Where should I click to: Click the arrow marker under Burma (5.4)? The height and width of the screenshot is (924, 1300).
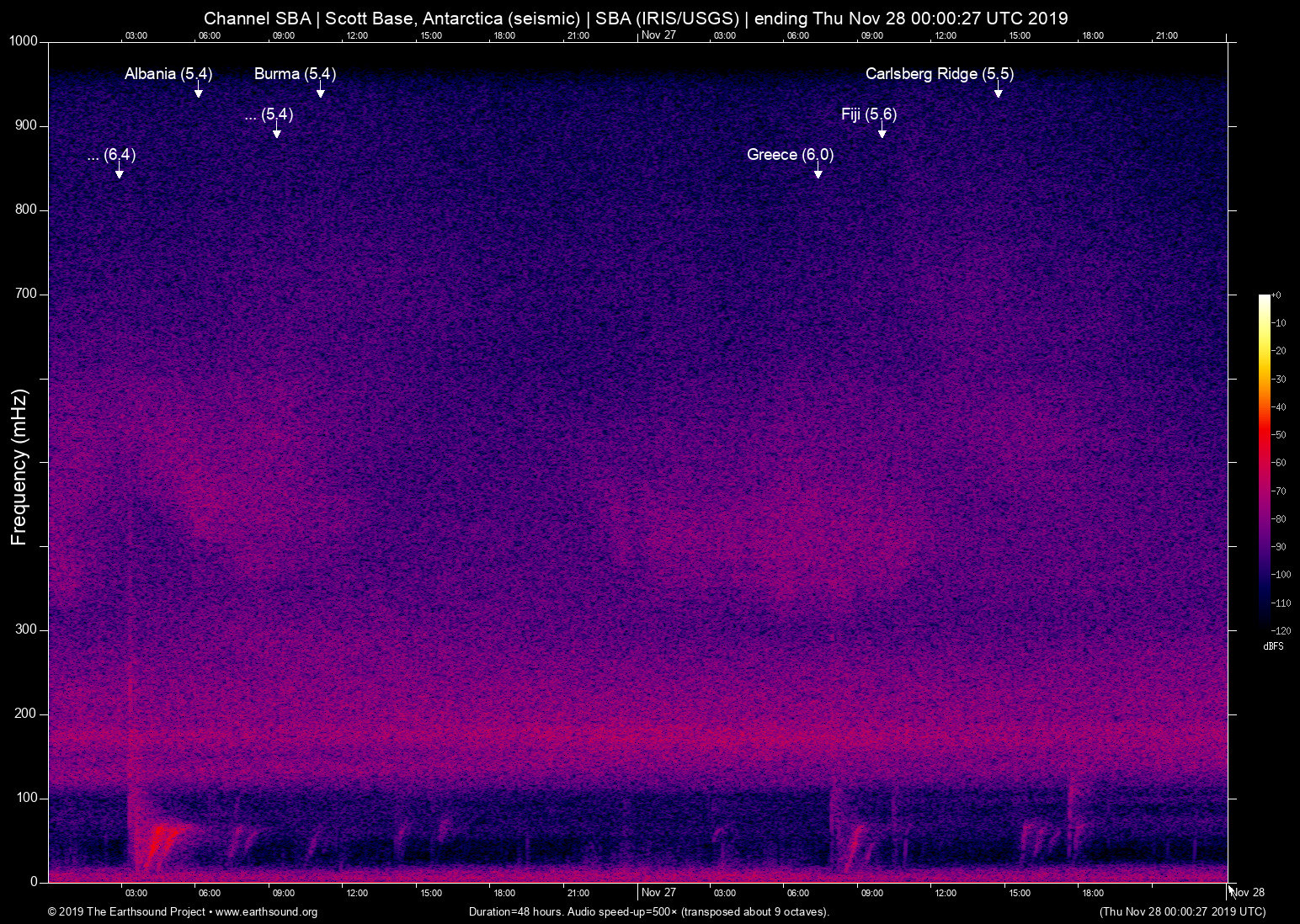point(320,91)
